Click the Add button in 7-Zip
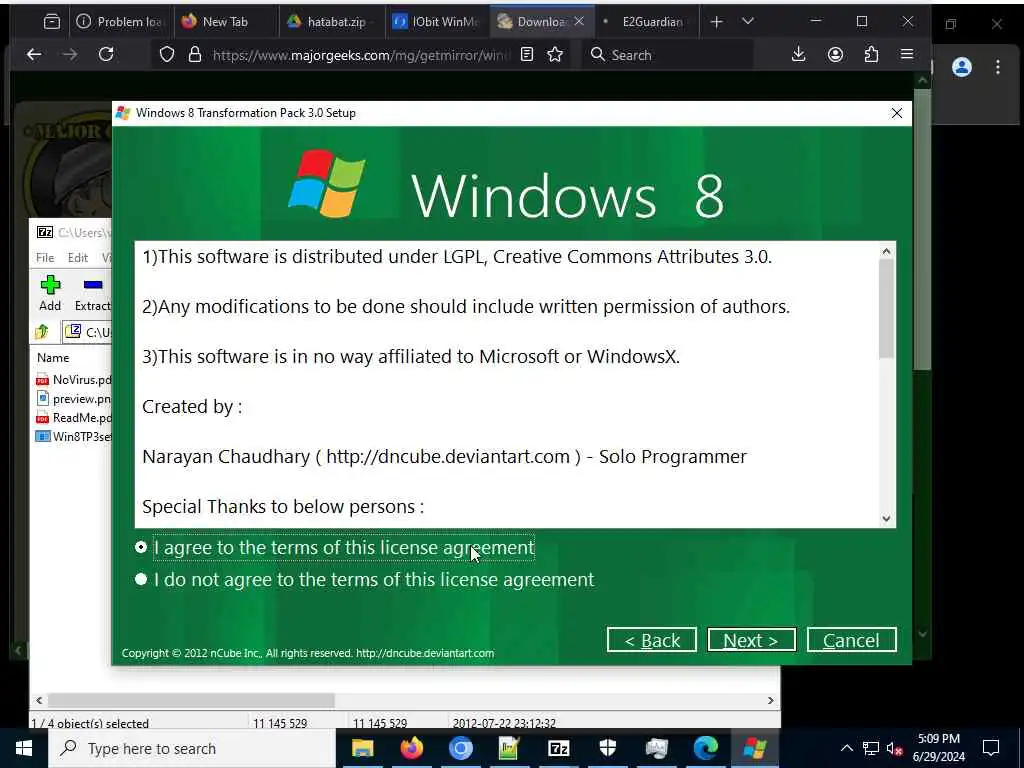This screenshot has width=1024, height=768. (50, 293)
